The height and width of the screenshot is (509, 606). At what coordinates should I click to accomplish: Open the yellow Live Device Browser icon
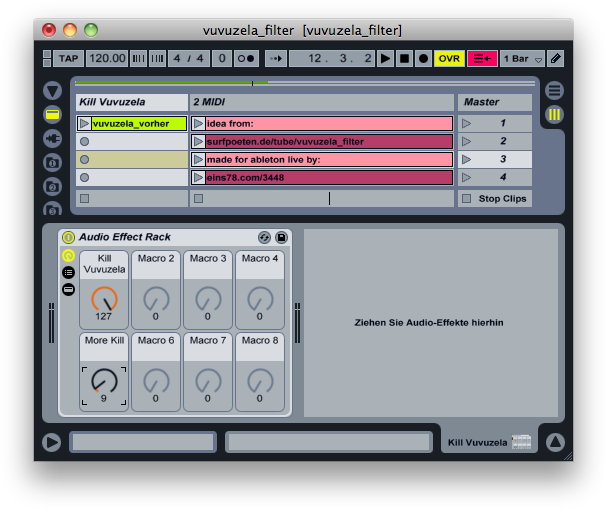[53, 115]
